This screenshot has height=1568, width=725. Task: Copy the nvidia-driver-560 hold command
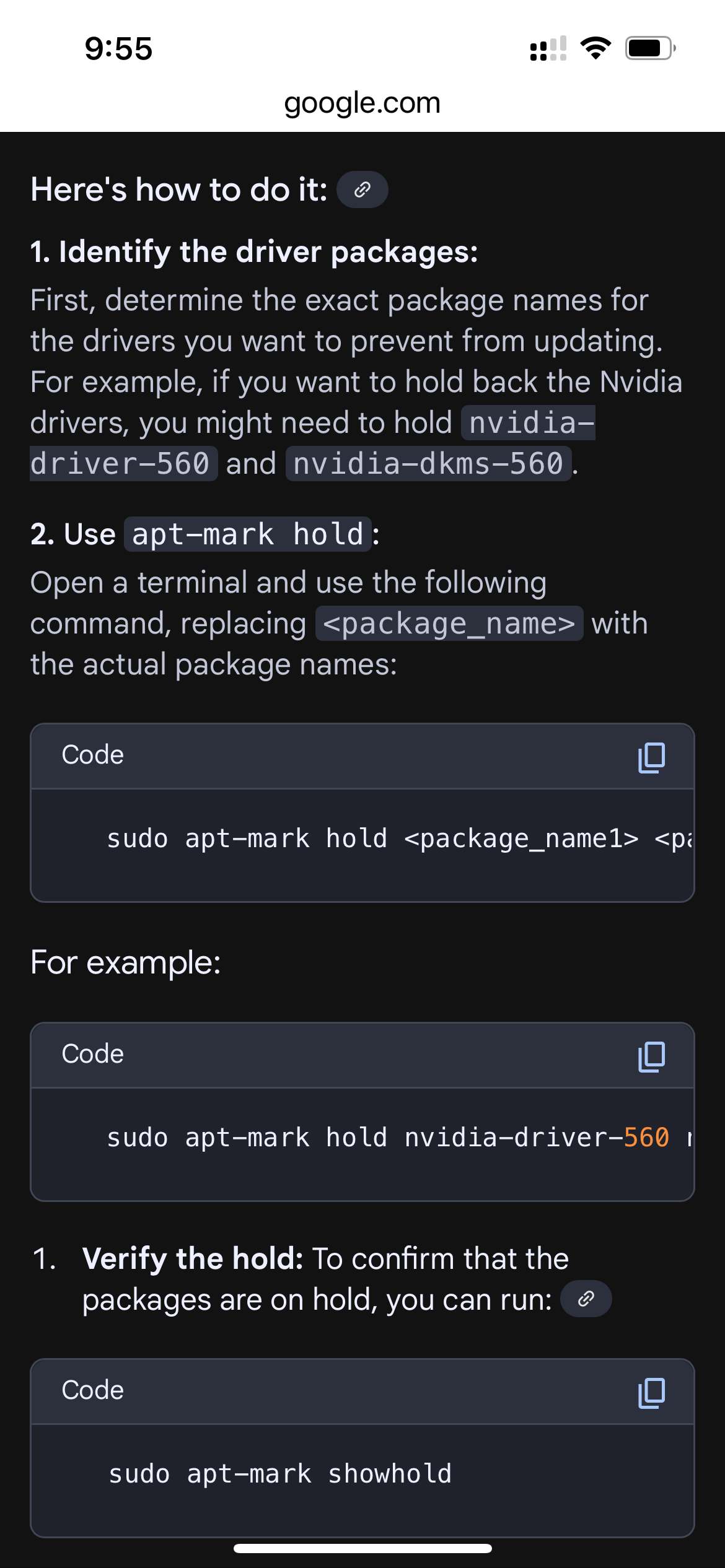point(651,1056)
